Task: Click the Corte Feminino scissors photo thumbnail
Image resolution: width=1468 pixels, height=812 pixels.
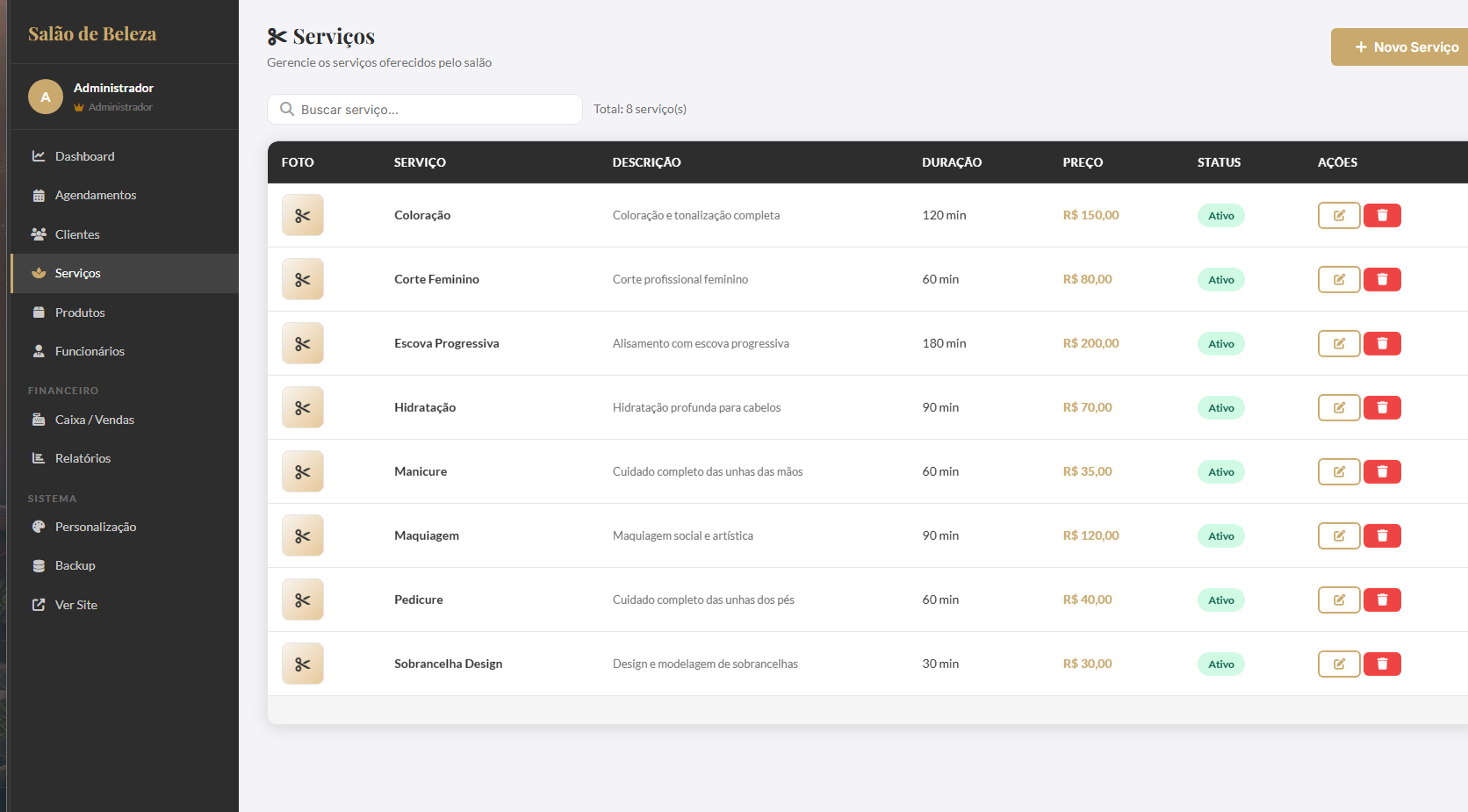Action: 303,279
